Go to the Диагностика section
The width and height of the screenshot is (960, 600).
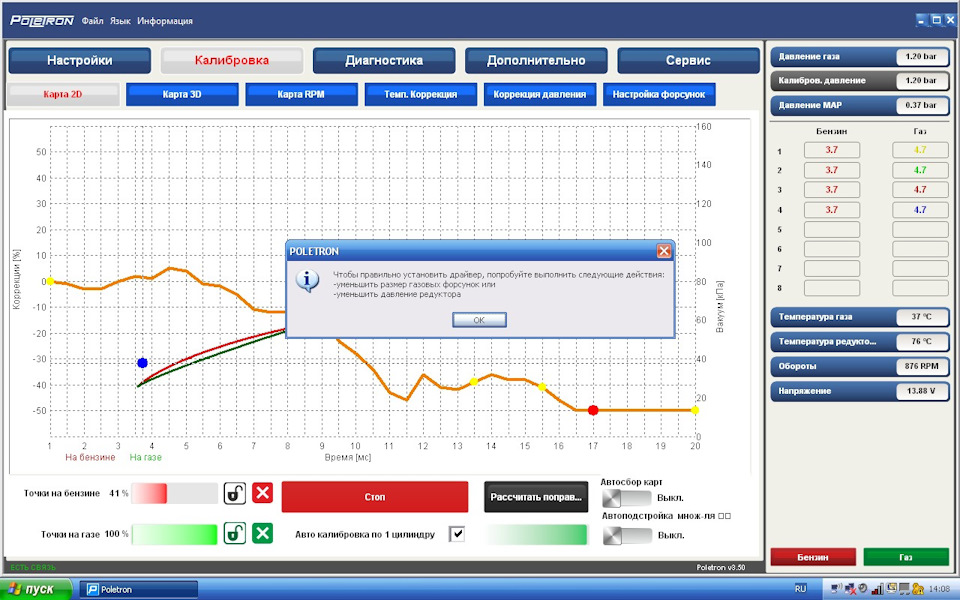coord(384,61)
